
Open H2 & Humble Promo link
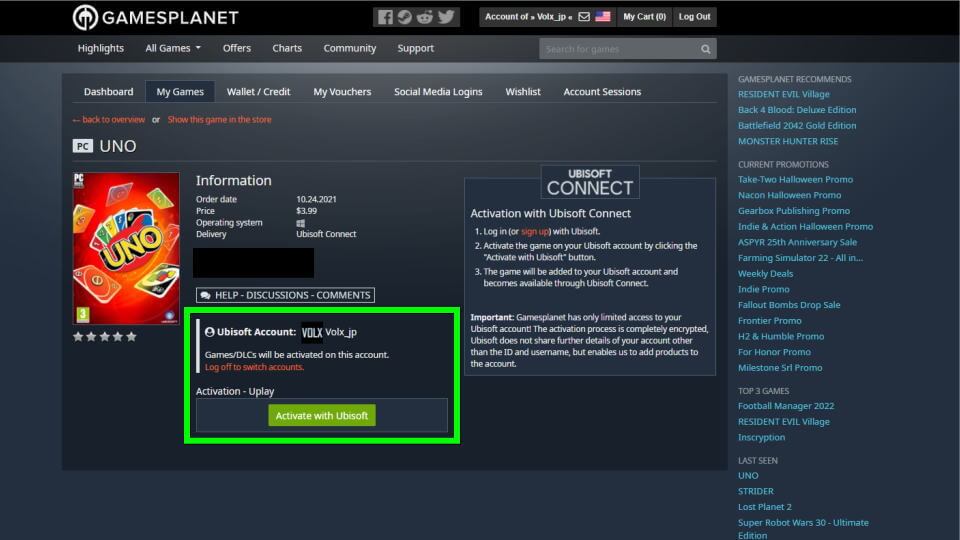[x=781, y=337]
